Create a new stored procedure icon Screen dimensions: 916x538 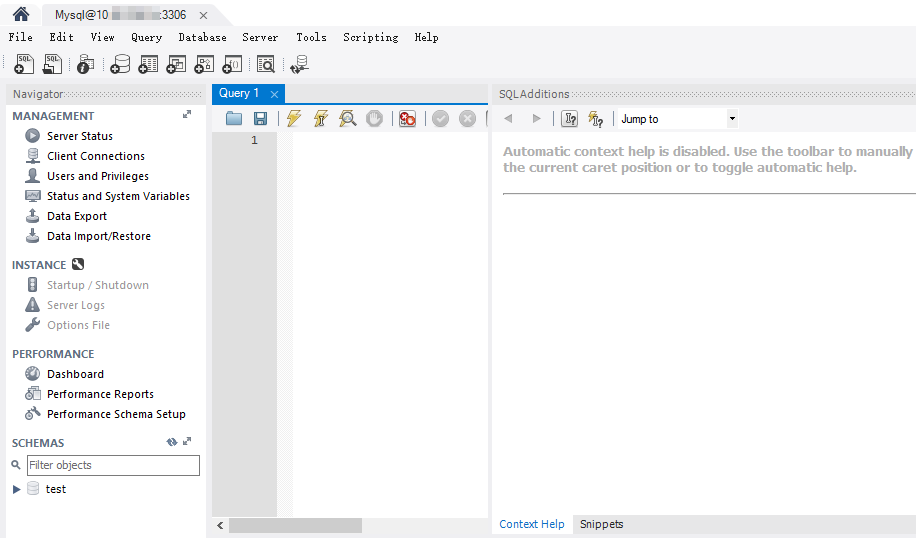tap(204, 64)
